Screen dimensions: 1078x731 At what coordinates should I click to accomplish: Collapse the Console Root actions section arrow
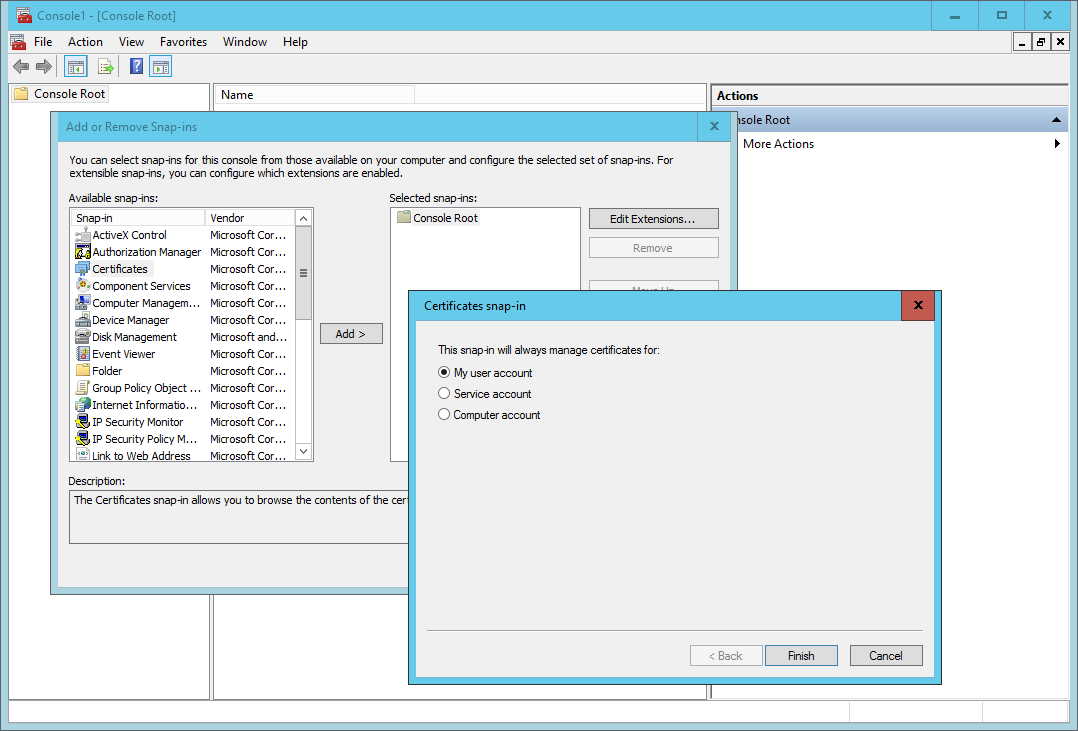1056,120
